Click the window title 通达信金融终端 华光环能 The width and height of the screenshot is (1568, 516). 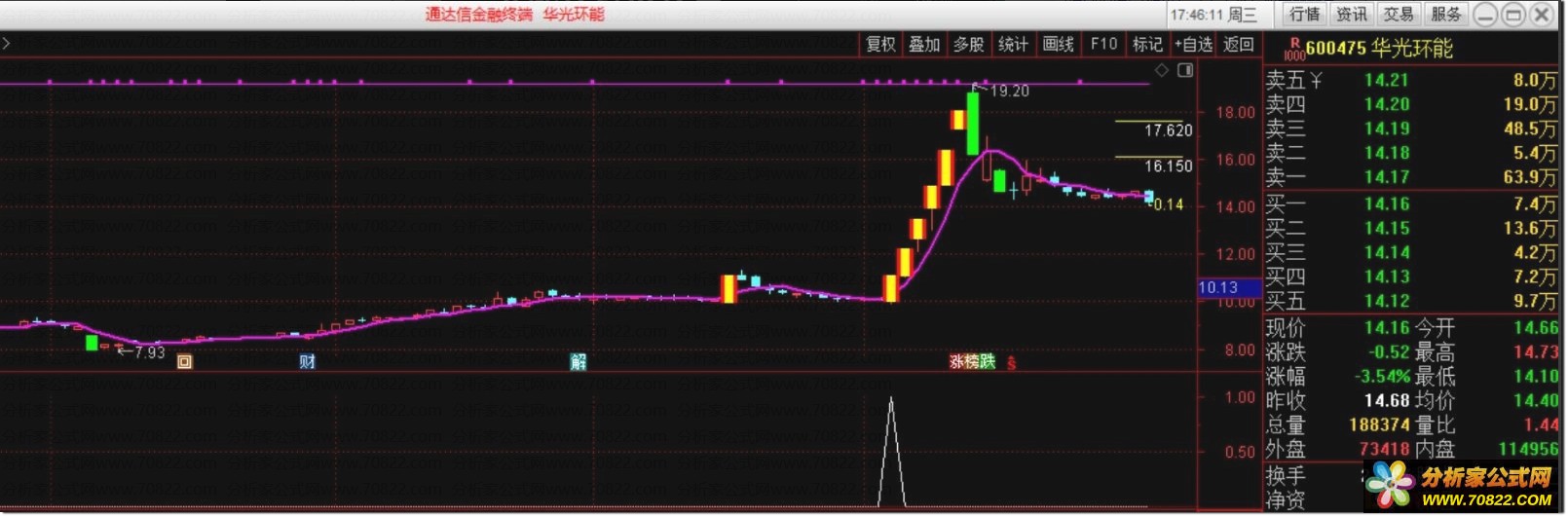514,14
